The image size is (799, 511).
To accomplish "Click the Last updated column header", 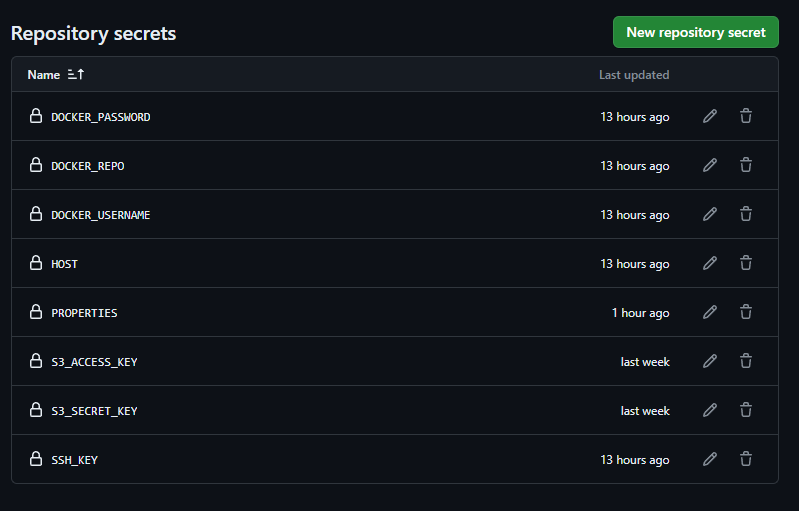I will pos(634,75).
